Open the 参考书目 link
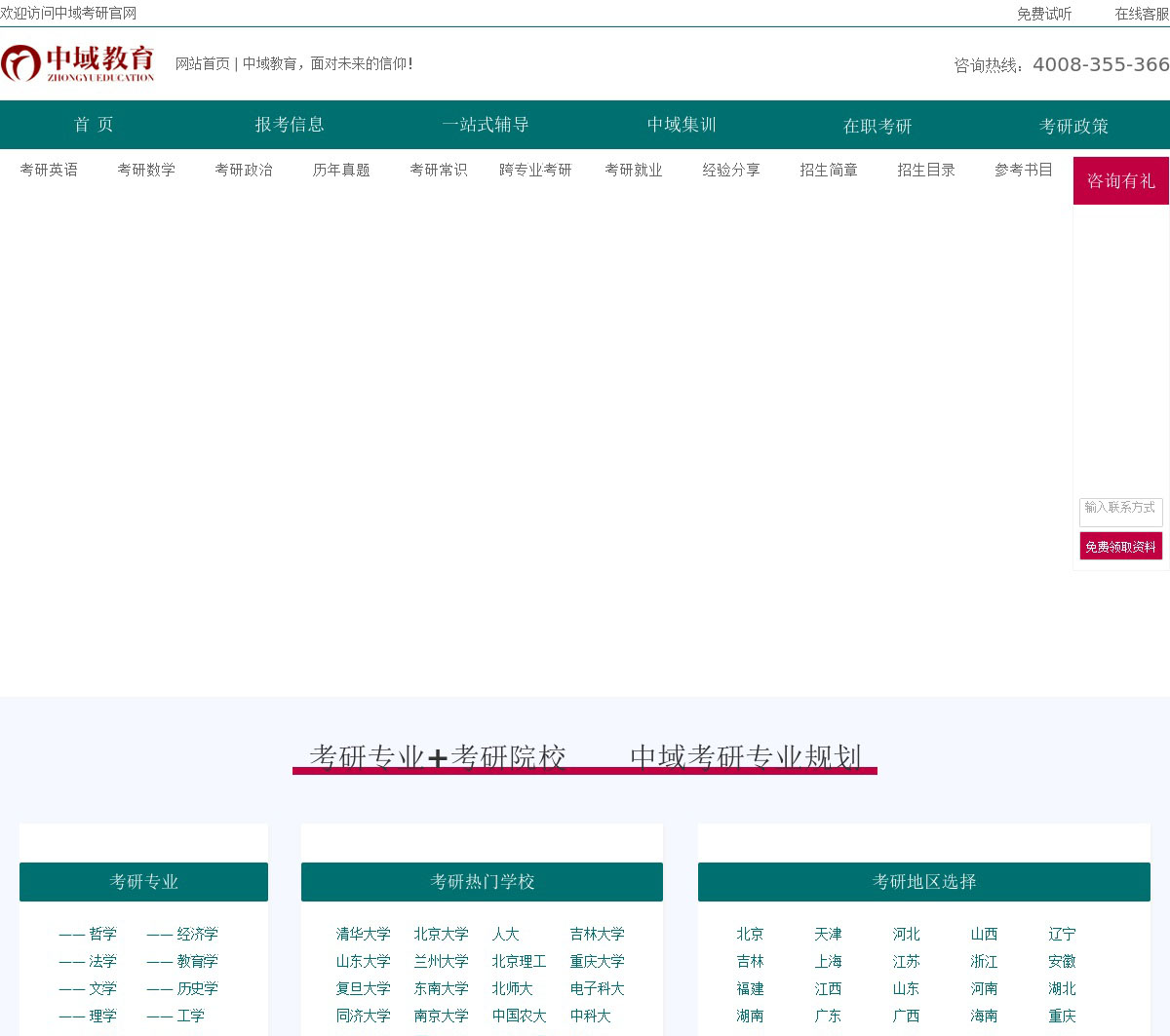Viewport: 1170px width, 1036px height. point(1024,170)
